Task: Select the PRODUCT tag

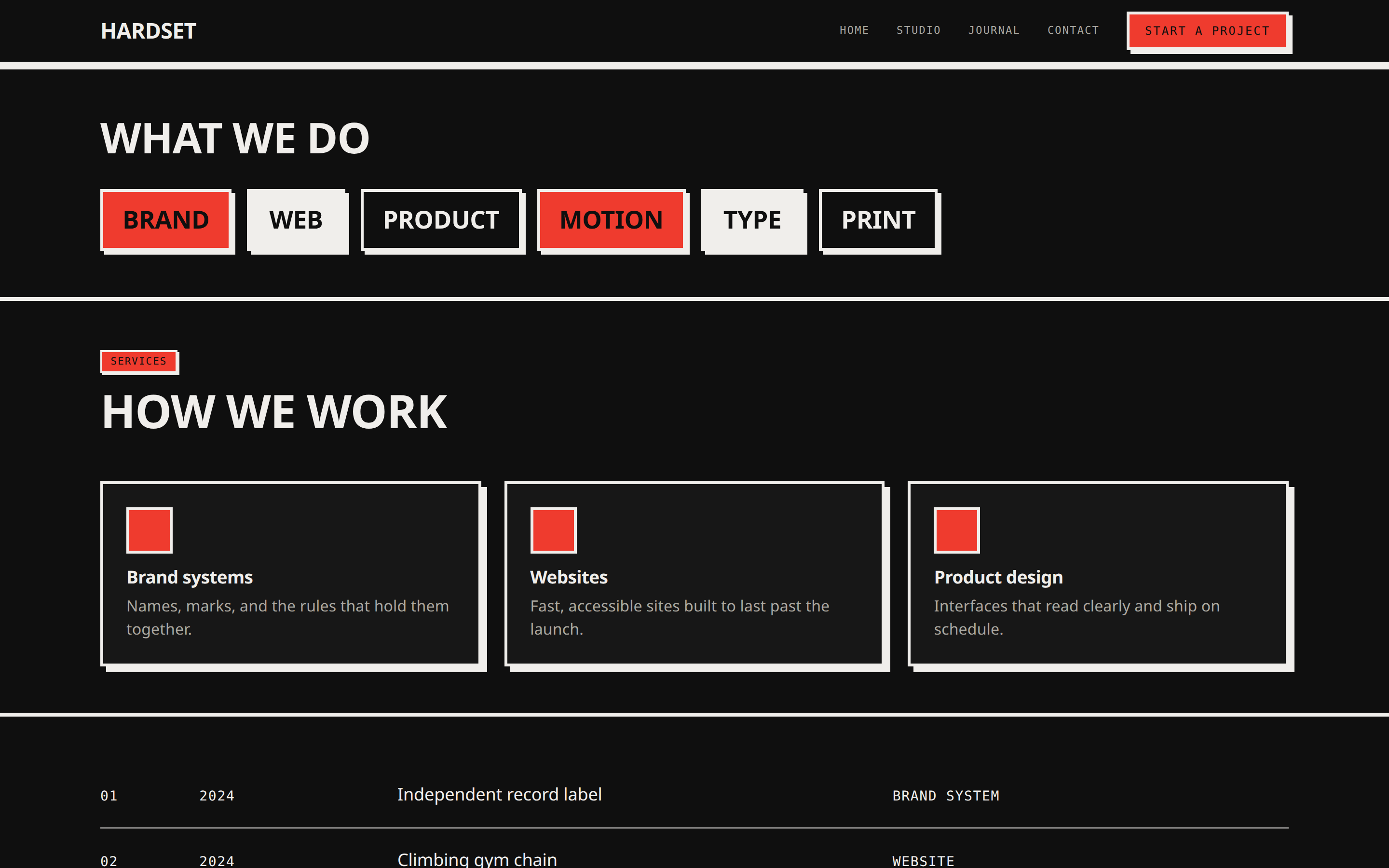Action: tap(441, 220)
